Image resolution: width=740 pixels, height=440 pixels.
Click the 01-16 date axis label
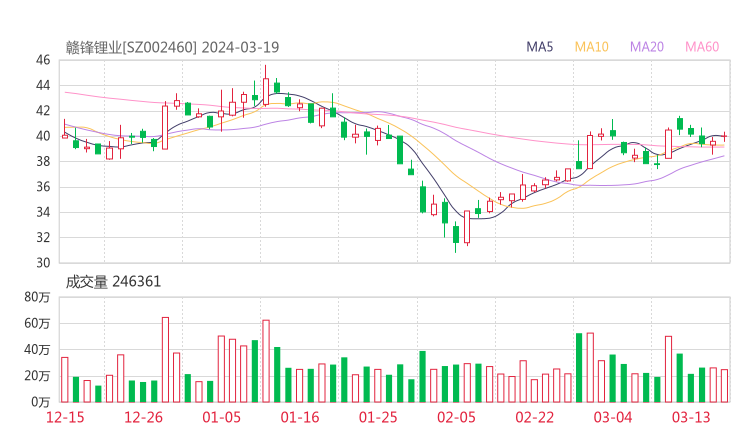[x=300, y=417]
